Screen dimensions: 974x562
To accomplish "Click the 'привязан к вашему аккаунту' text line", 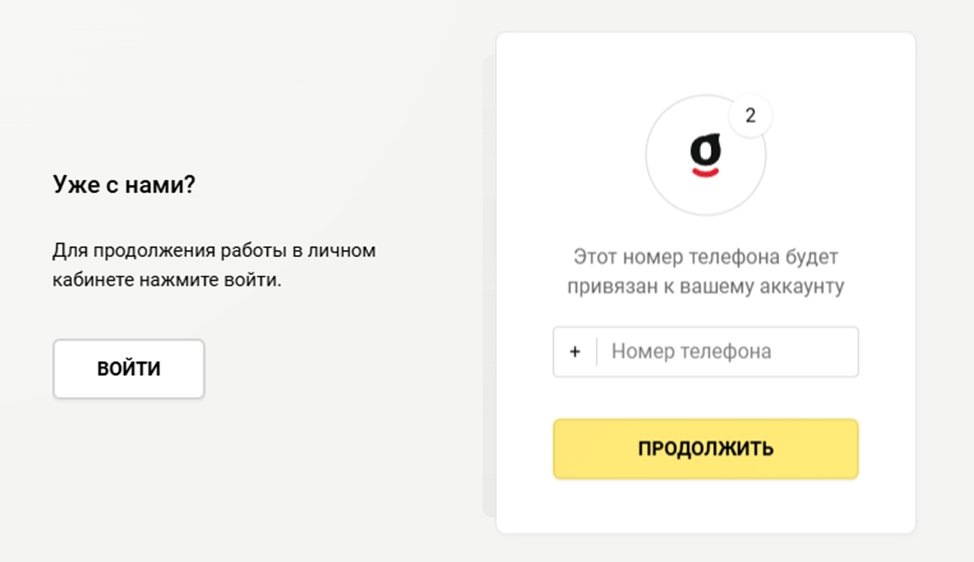I will (x=706, y=287).
